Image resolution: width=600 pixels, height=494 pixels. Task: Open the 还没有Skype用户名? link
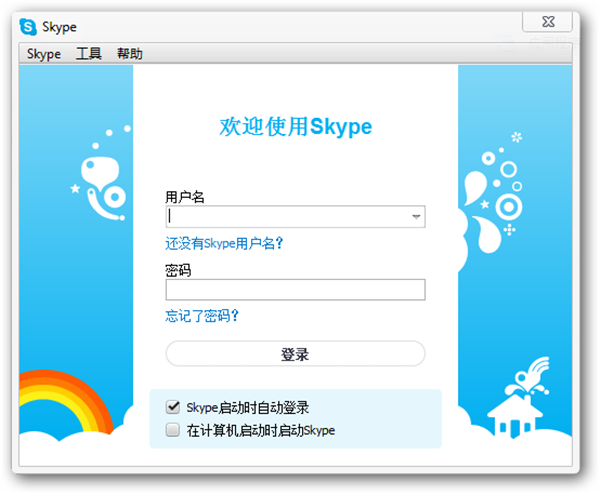(224, 243)
